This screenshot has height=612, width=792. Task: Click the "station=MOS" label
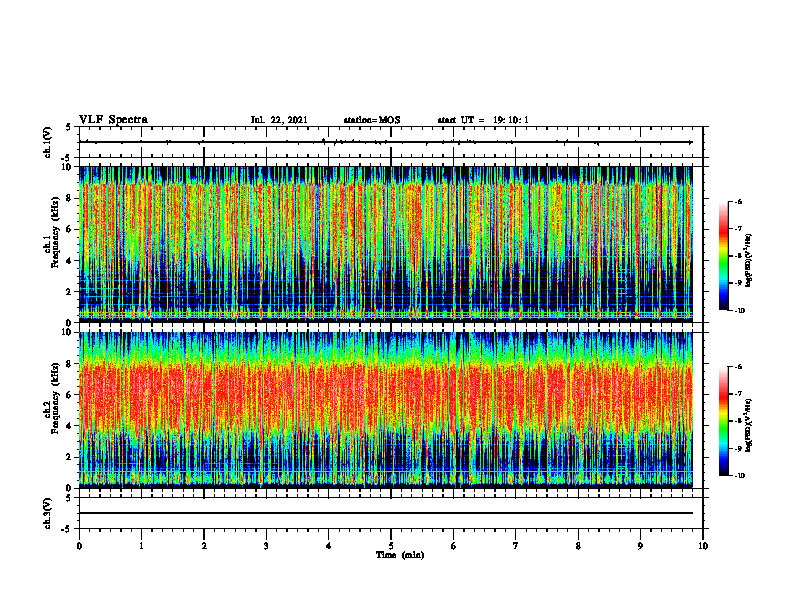point(372,120)
